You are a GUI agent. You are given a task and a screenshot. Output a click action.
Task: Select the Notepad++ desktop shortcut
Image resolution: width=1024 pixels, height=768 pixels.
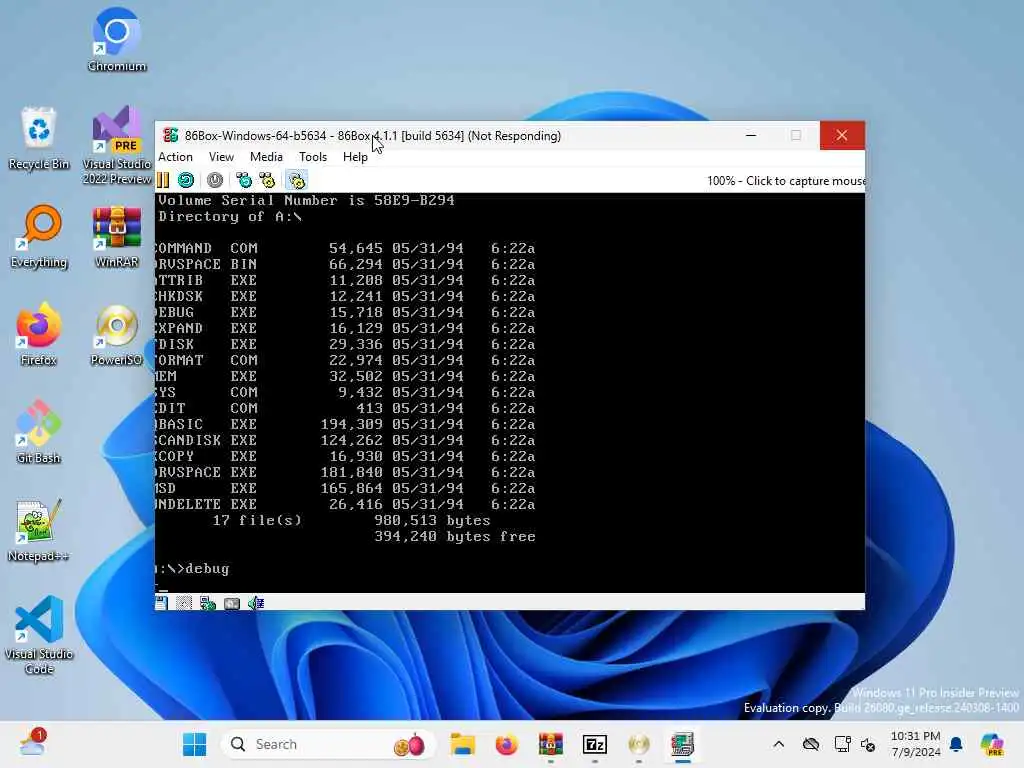pyautogui.click(x=39, y=530)
